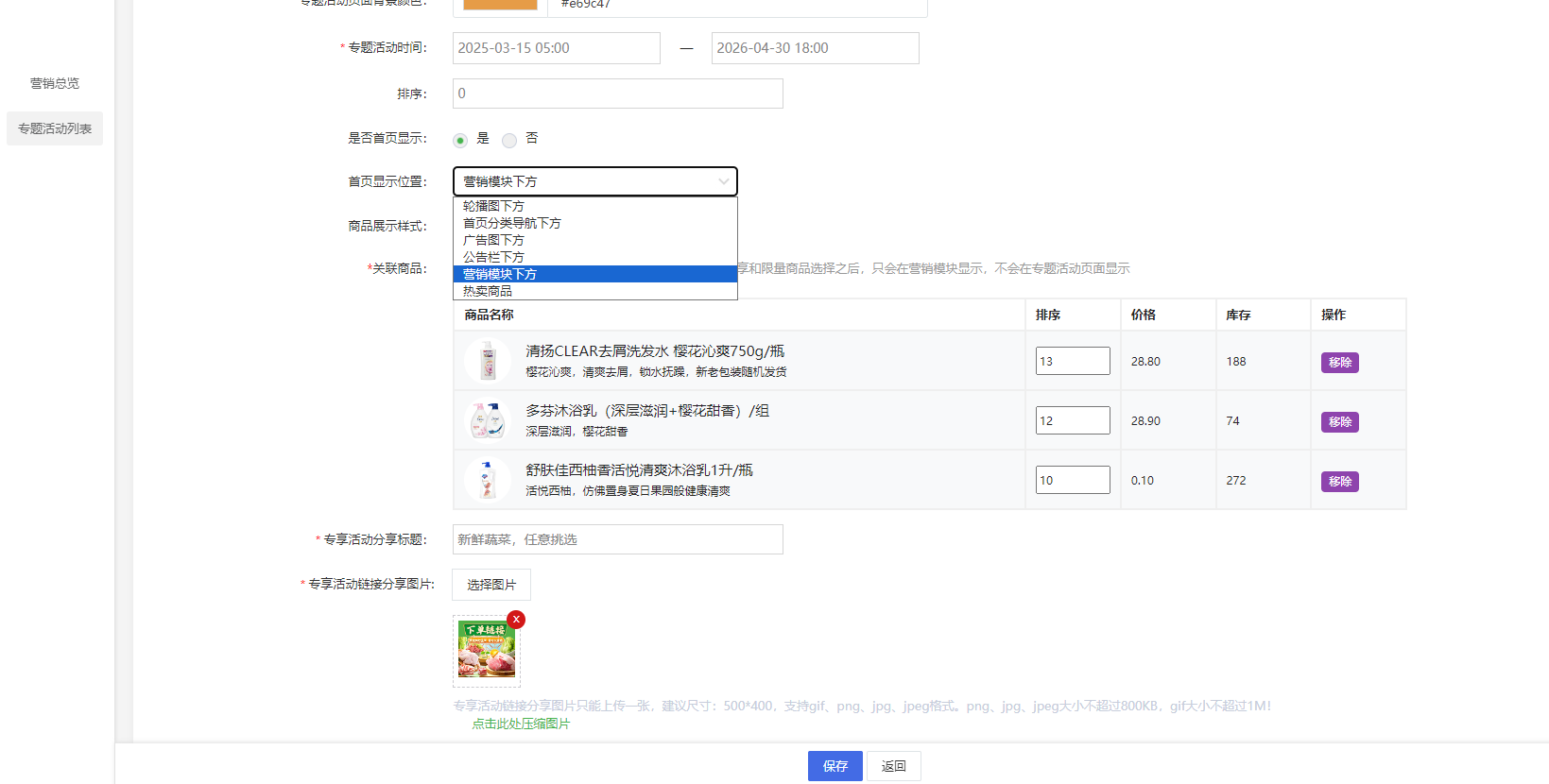Click the 返回 button

tap(893, 766)
